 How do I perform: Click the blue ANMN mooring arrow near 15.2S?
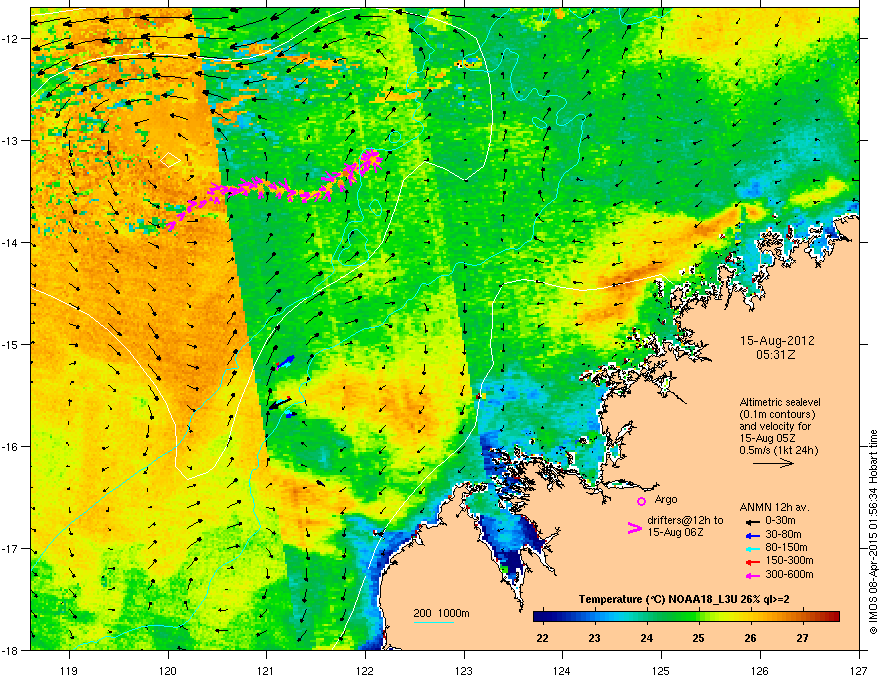pyautogui.click(x=285, y=362)
